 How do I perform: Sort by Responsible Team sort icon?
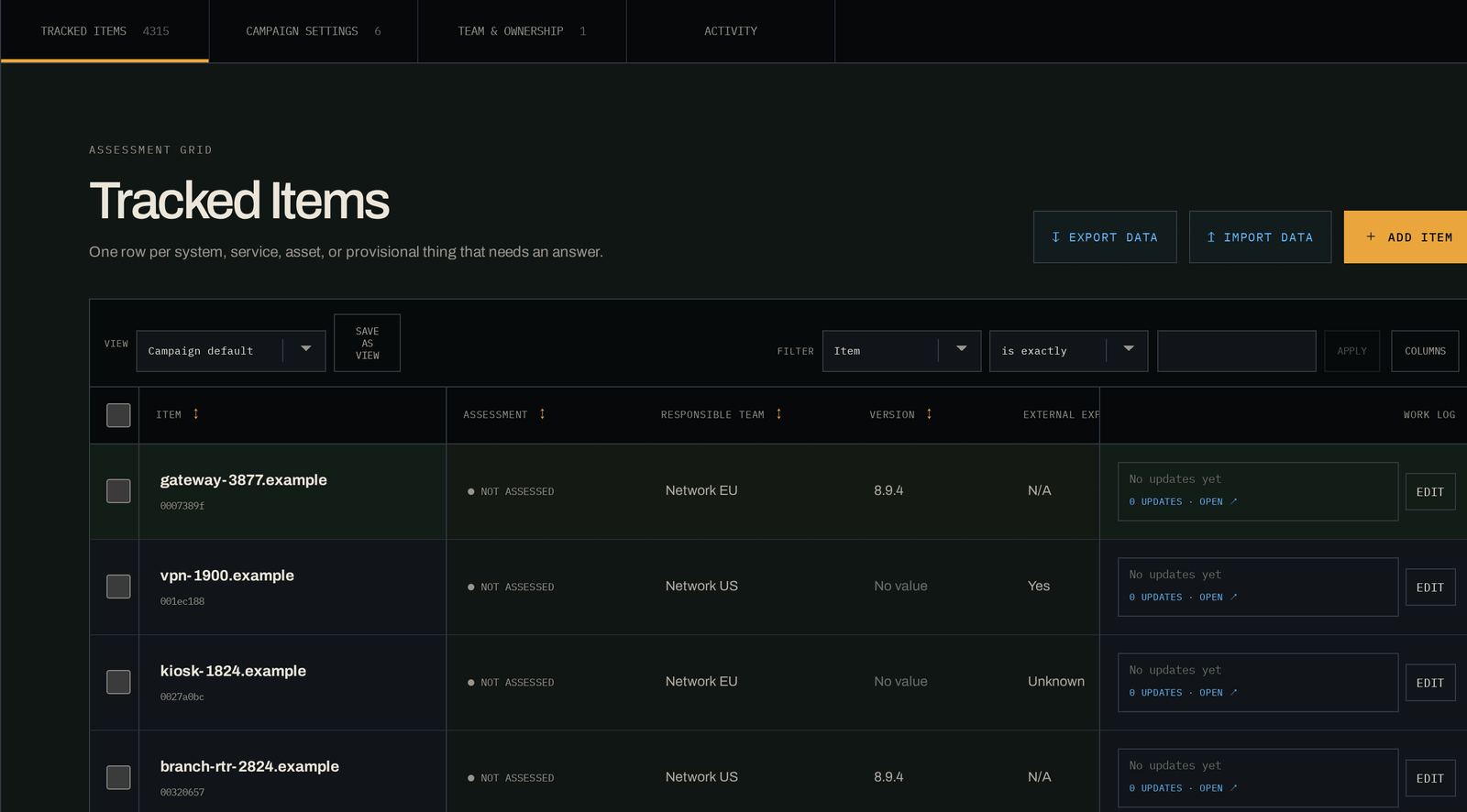tap(778, 414)
